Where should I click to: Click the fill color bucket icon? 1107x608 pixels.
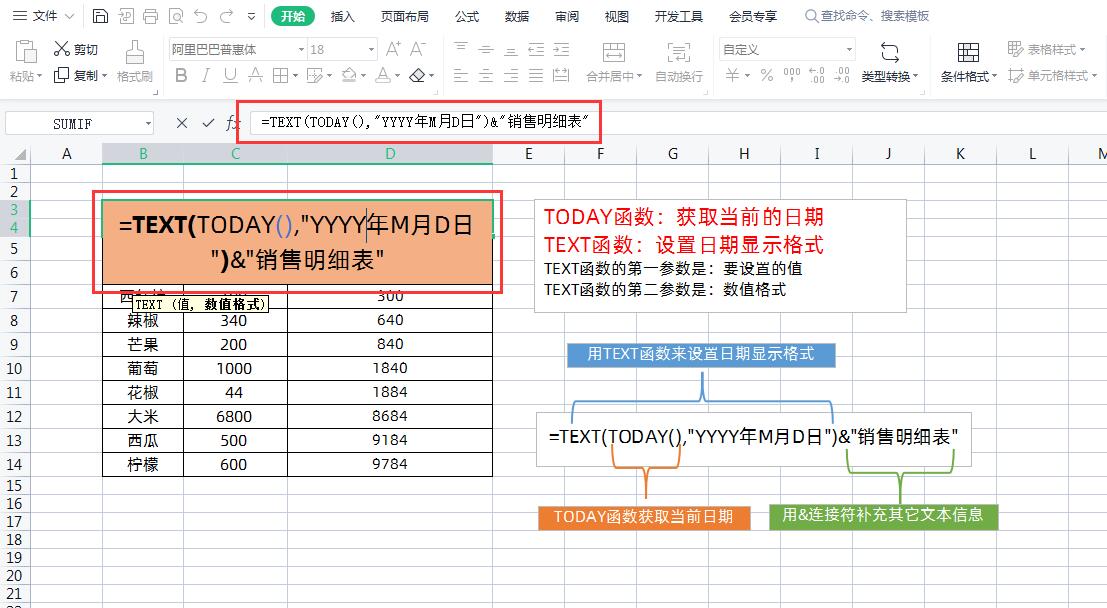349,76
